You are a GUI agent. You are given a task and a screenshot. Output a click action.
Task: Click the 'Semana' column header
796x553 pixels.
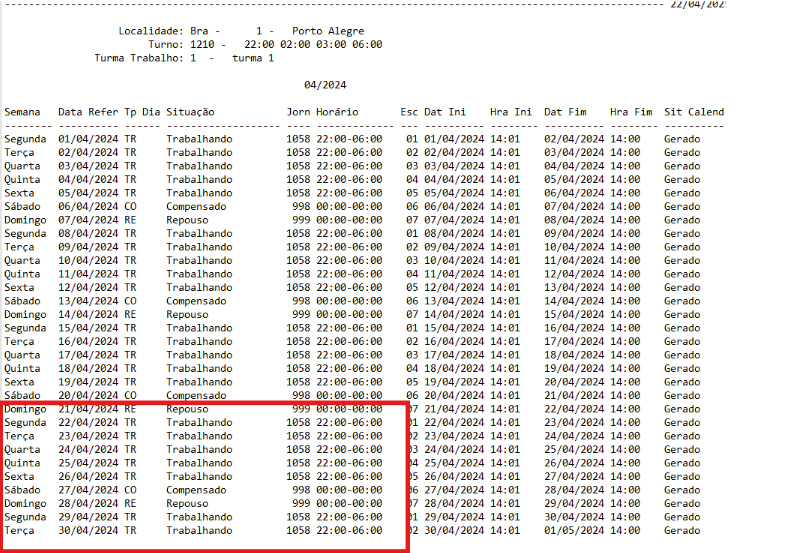pos(22,112)
